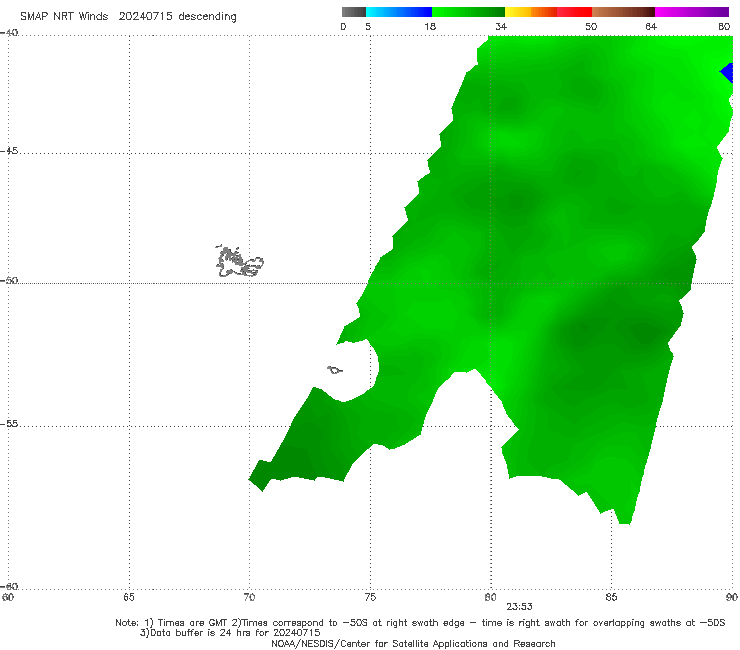The image size is (740, 650).
Task: Click the small Heard Island outline
Action: [x=335, y=370]
